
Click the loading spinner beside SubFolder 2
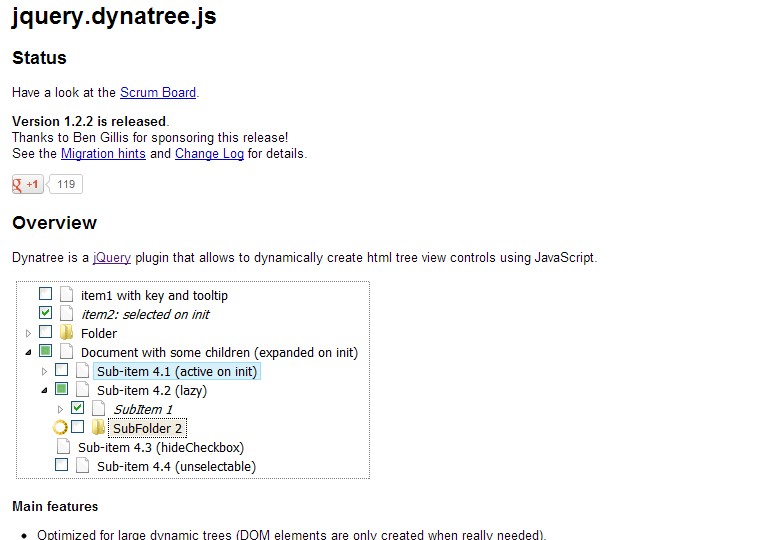[60, 428]
